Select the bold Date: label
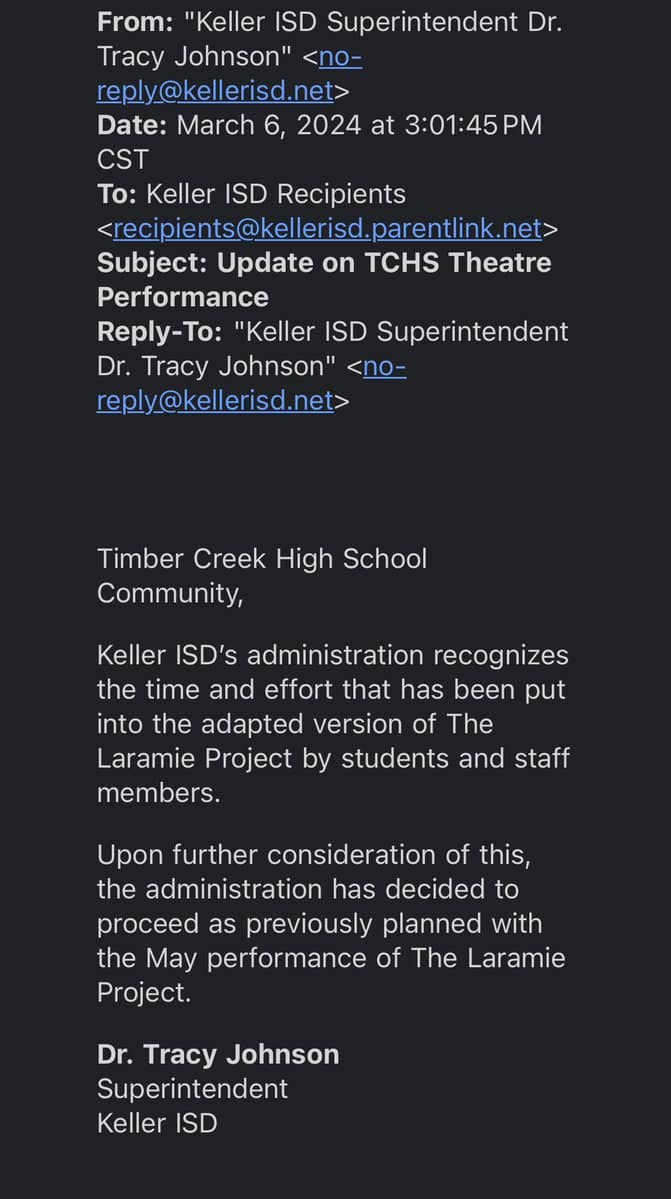 131,125
